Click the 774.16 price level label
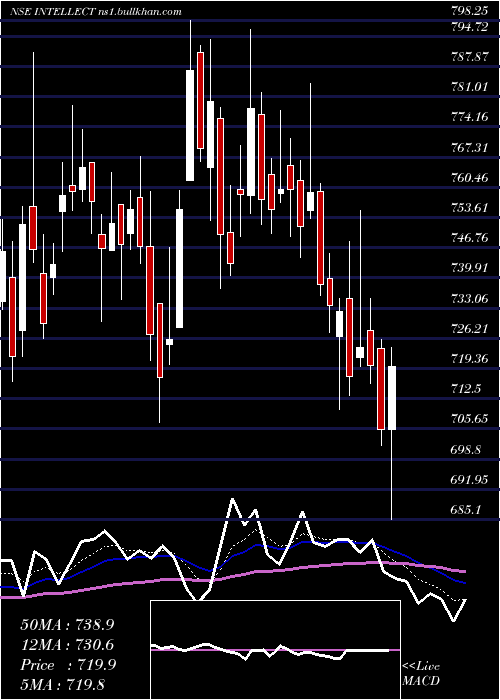The height and width of the screenshot is (700, 500). [469, 117]
